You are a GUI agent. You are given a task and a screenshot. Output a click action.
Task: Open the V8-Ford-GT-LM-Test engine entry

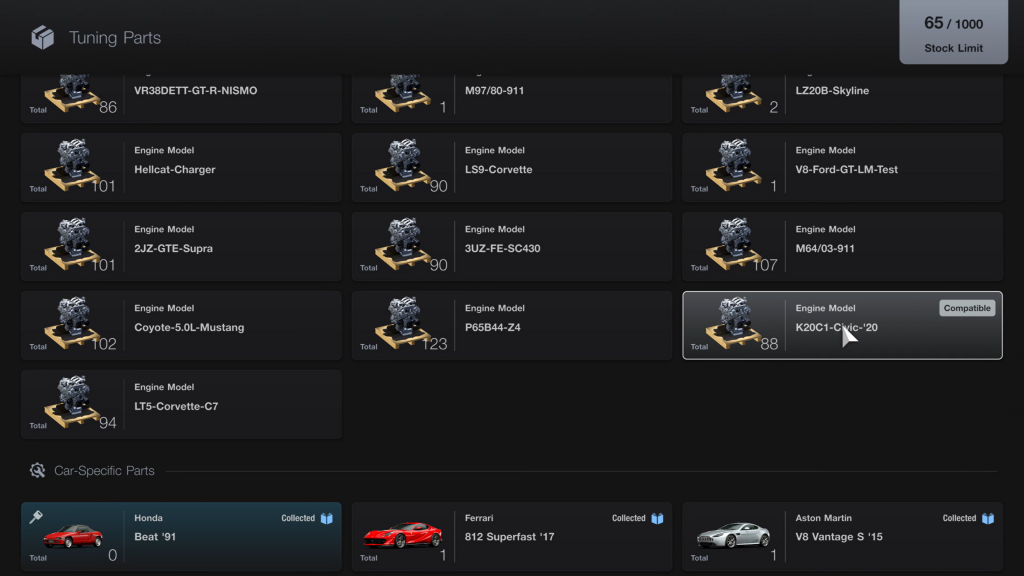(842, 167)
